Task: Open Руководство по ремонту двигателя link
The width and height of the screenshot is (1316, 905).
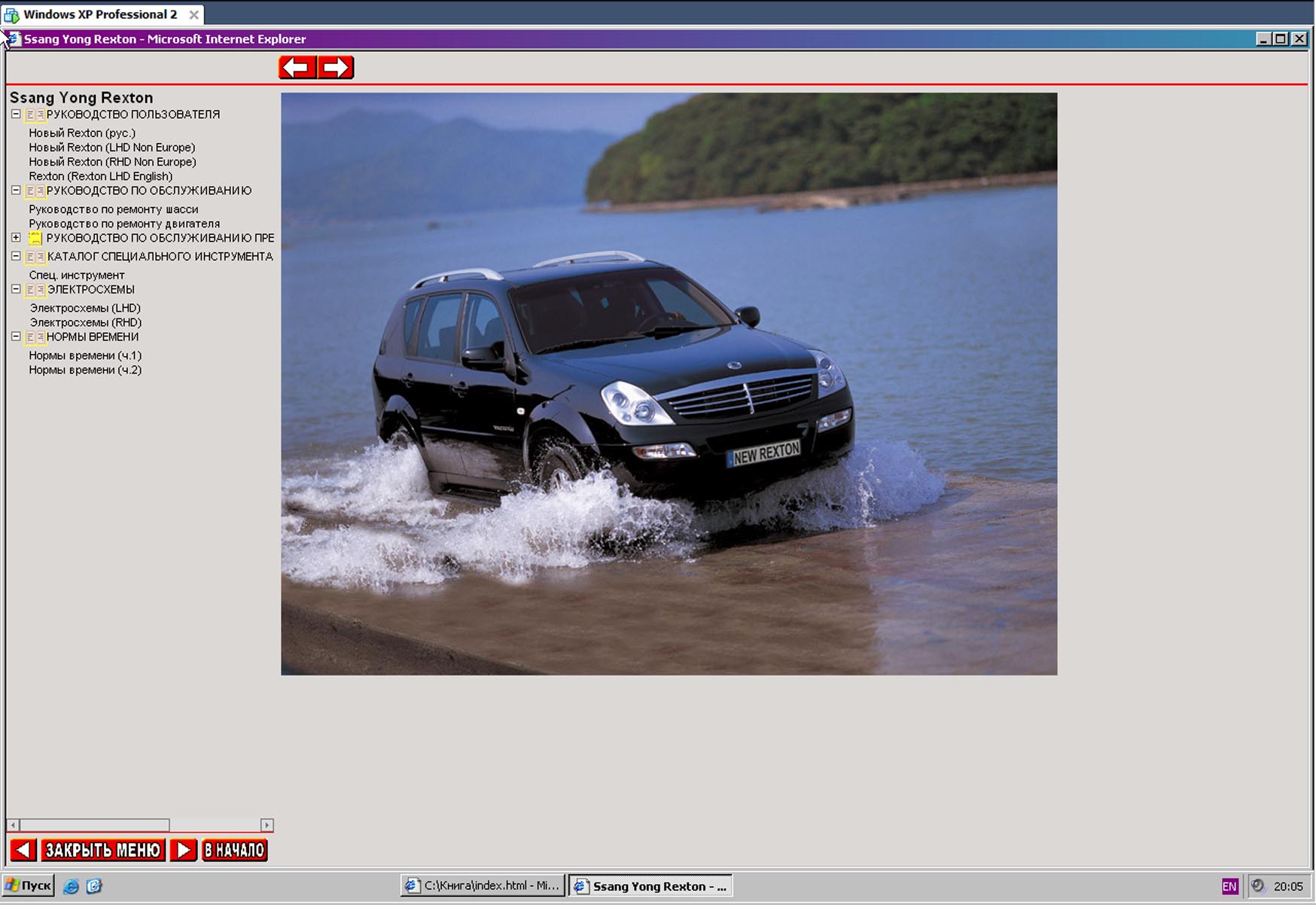Action: (x=124, y=224)
